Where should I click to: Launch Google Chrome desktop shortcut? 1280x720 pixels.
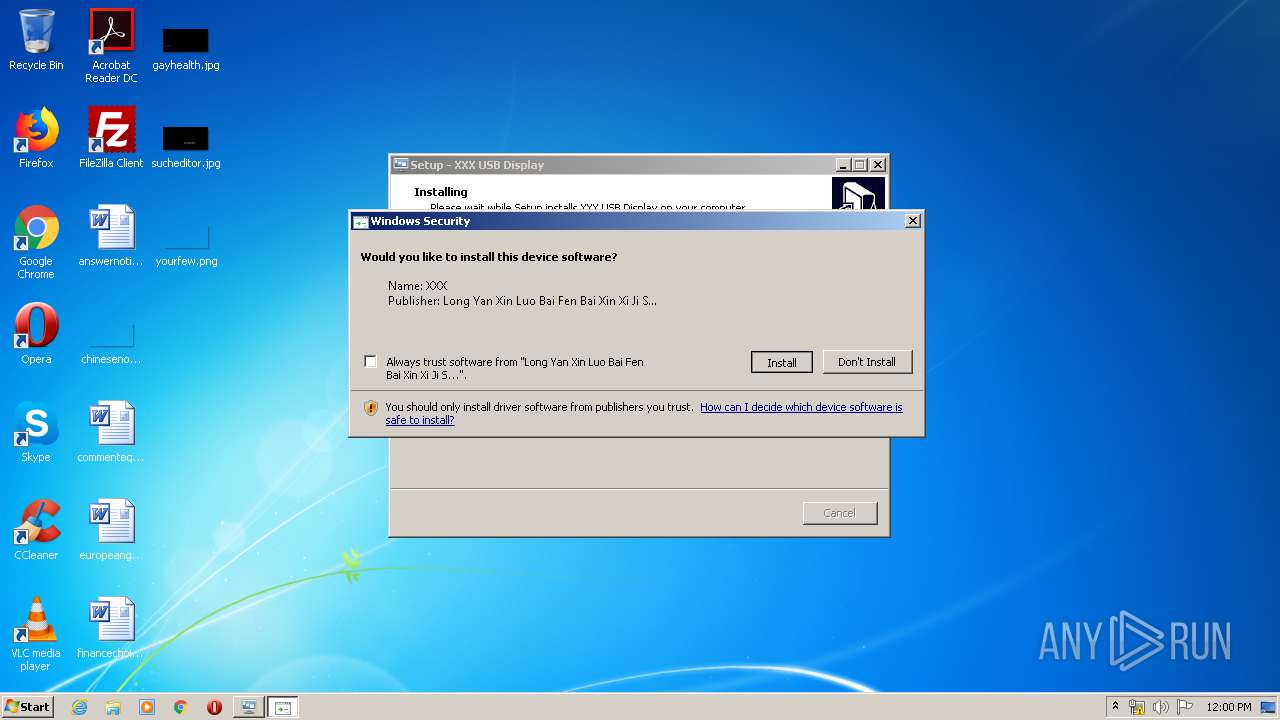[x=36, y=242]
